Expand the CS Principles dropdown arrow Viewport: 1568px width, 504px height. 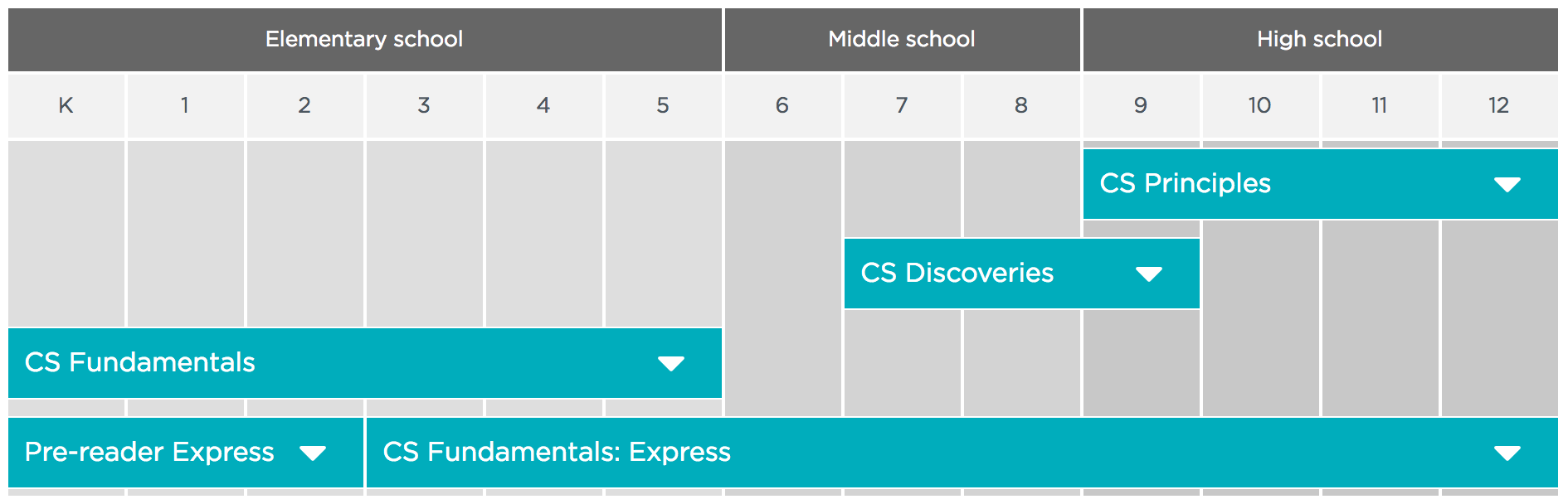[1507, 184]
